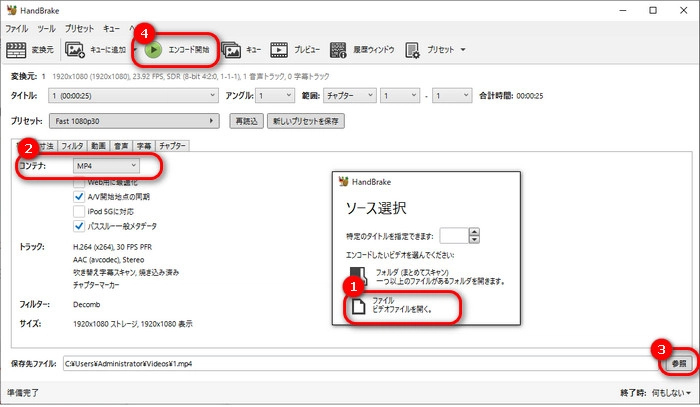Click the キューに追加 add-to-queue icon
Screen dimensions: 700x407
(x=75, y=50)
